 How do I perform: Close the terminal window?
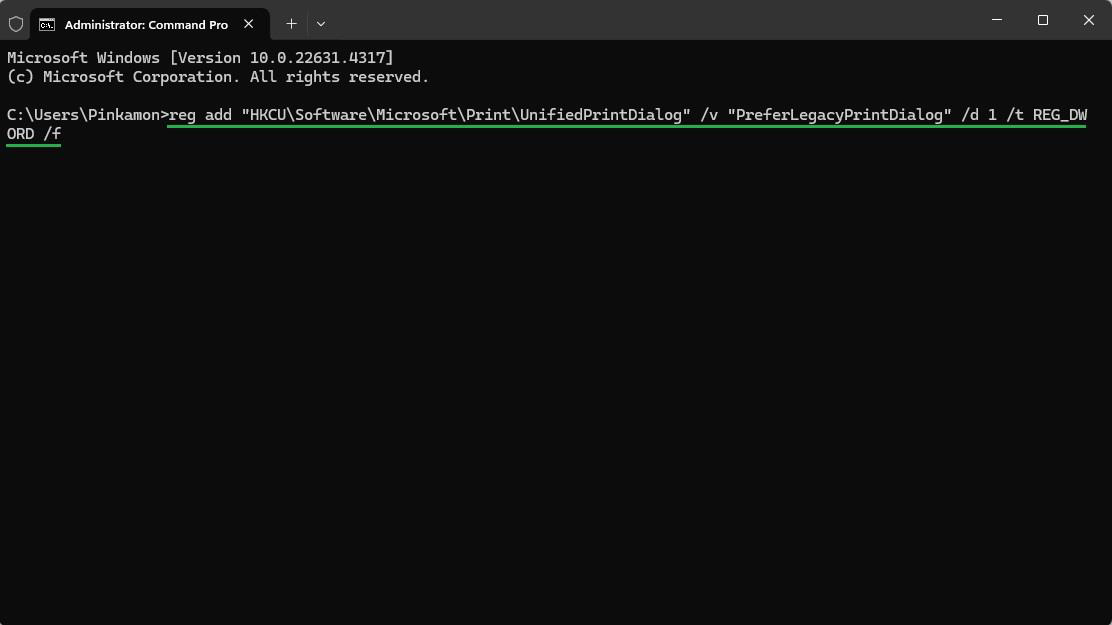[x=1089, y=20]
